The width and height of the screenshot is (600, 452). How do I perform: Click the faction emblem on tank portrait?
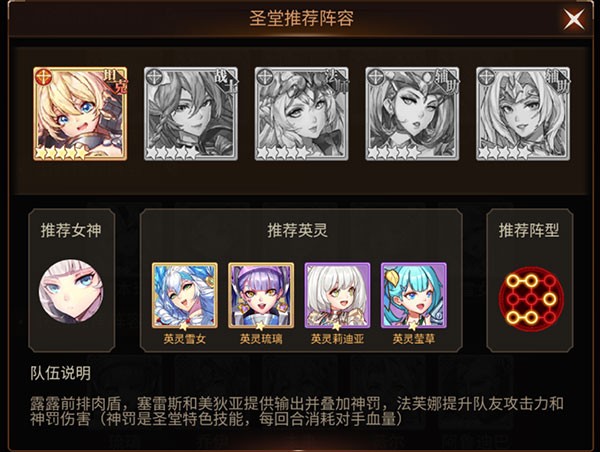tap(42, 76)
